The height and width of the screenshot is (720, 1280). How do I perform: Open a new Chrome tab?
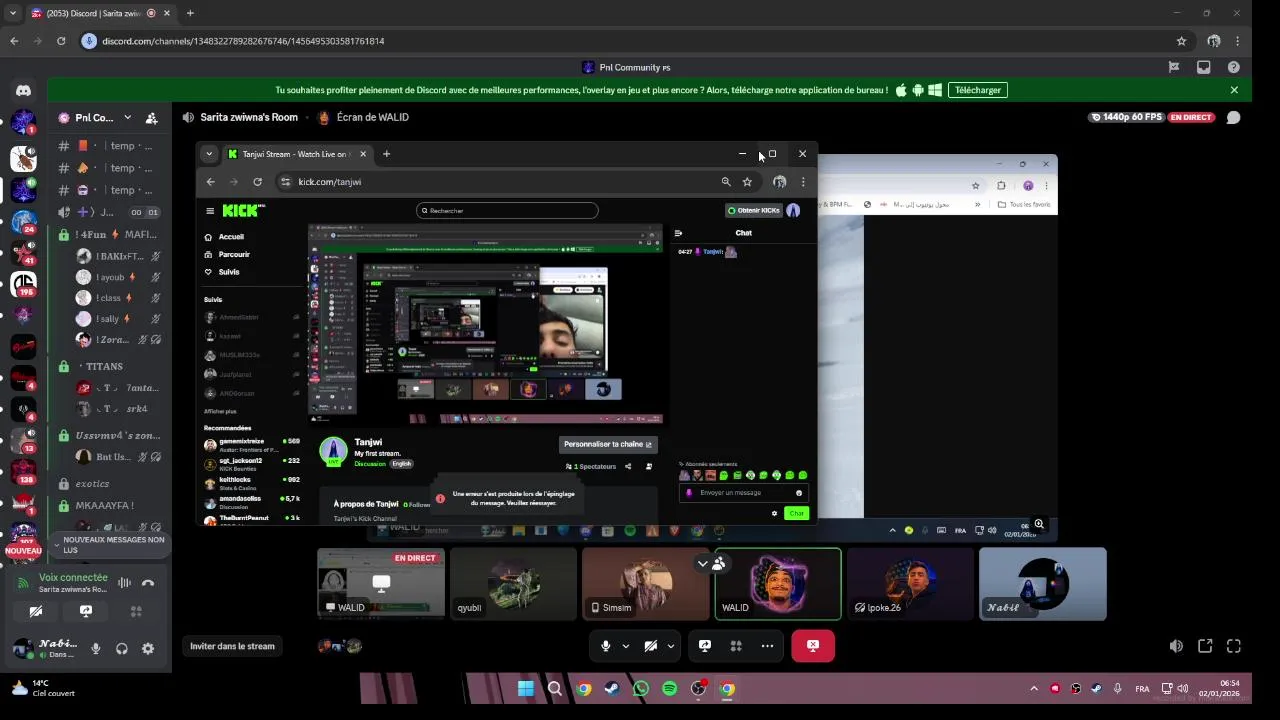click(190, 13)
